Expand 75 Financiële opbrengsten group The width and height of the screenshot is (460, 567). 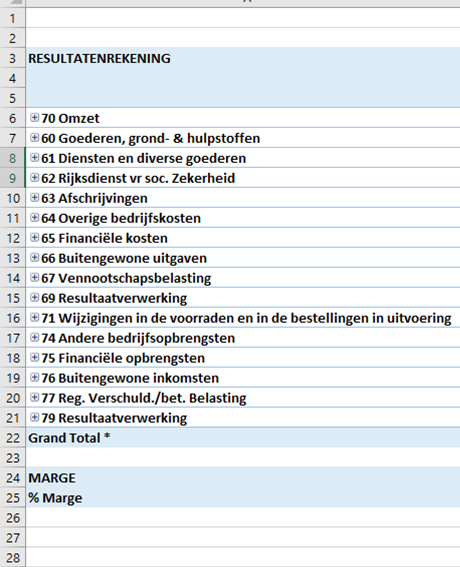tap(34, 358)
